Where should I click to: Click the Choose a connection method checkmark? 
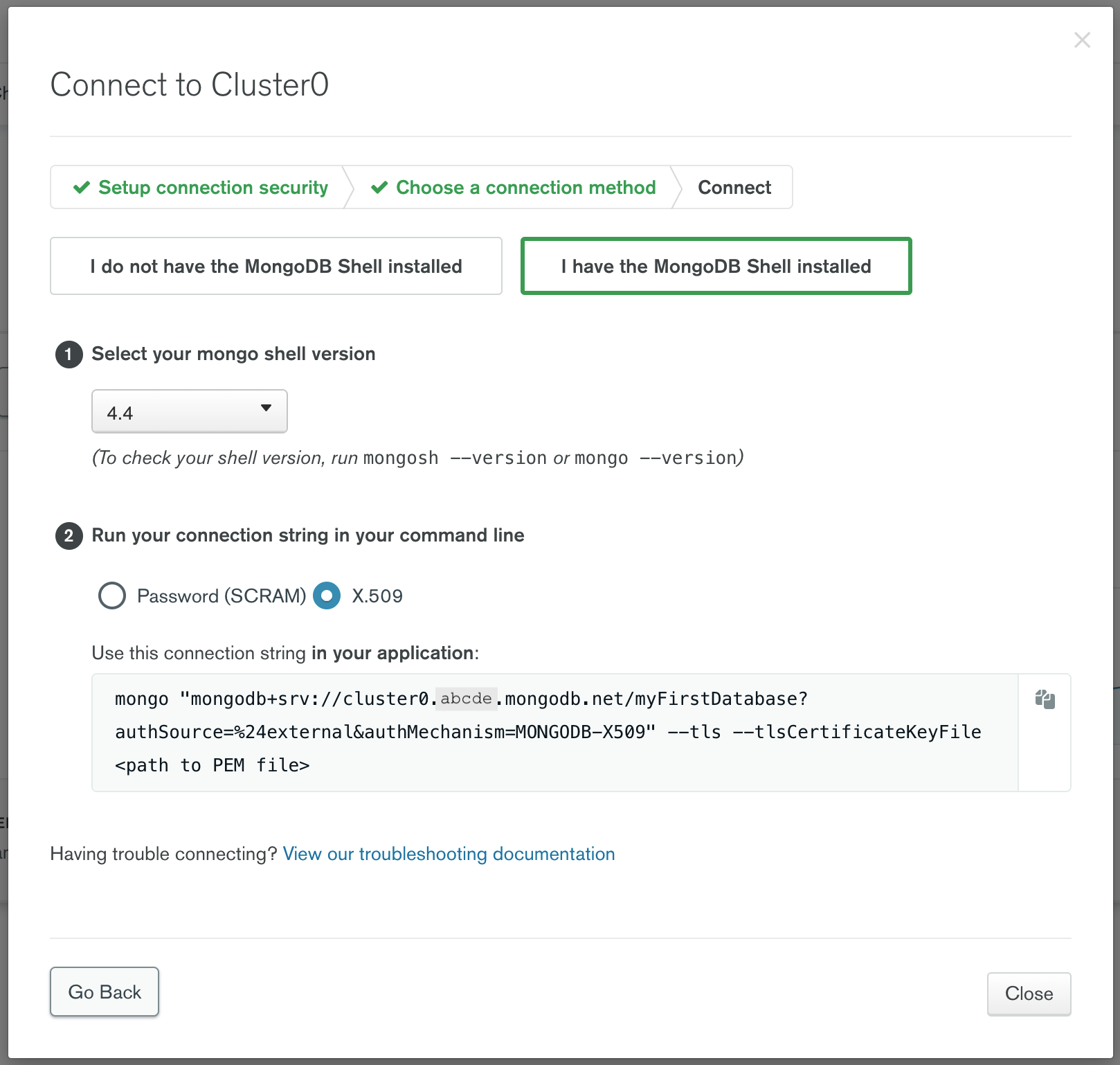click(379, 188)
